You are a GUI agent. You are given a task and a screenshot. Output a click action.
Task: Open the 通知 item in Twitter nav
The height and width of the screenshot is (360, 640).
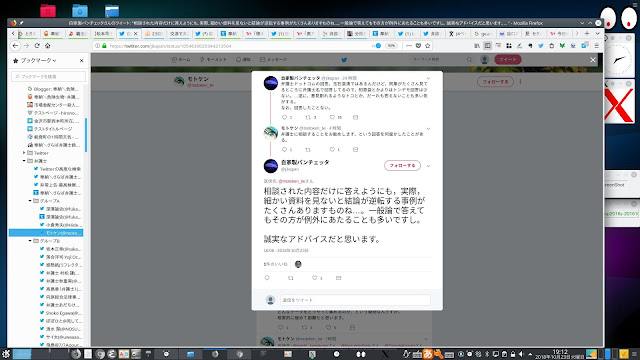click(x=243, y=60)
